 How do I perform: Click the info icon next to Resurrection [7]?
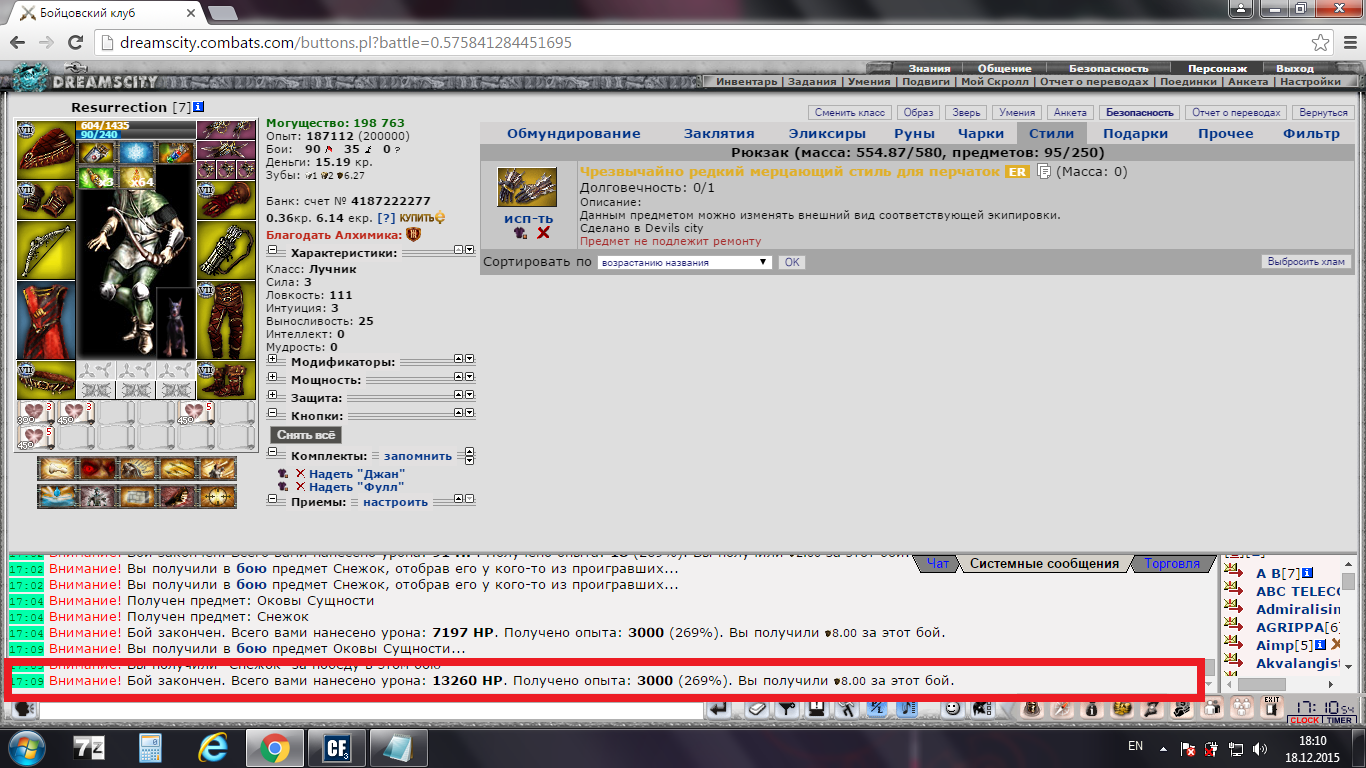point(199,107)
